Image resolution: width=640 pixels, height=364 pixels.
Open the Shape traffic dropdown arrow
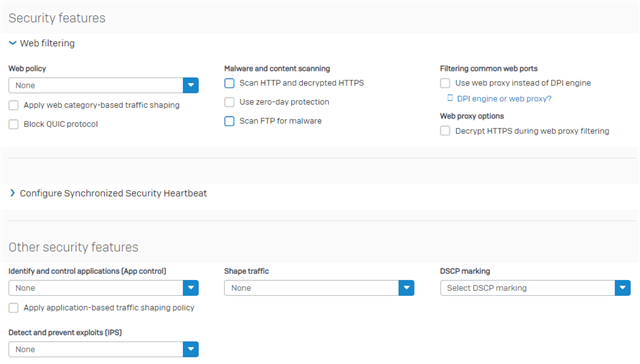click(406, 288)
